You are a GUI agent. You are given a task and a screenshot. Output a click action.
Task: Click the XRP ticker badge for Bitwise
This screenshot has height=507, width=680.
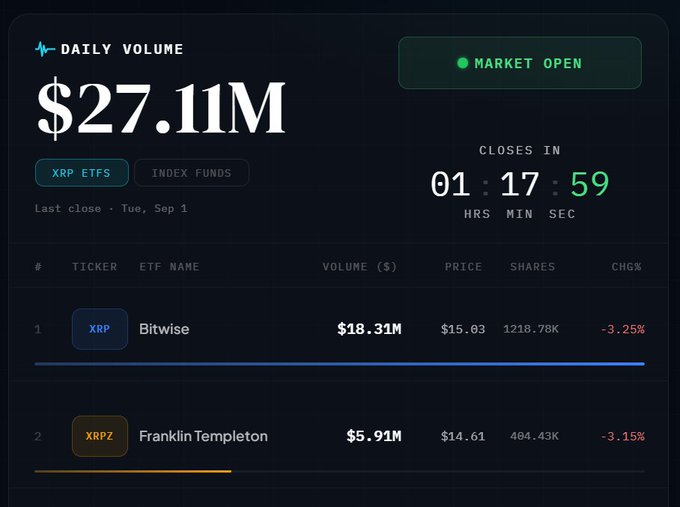click(x=100, y=329)
